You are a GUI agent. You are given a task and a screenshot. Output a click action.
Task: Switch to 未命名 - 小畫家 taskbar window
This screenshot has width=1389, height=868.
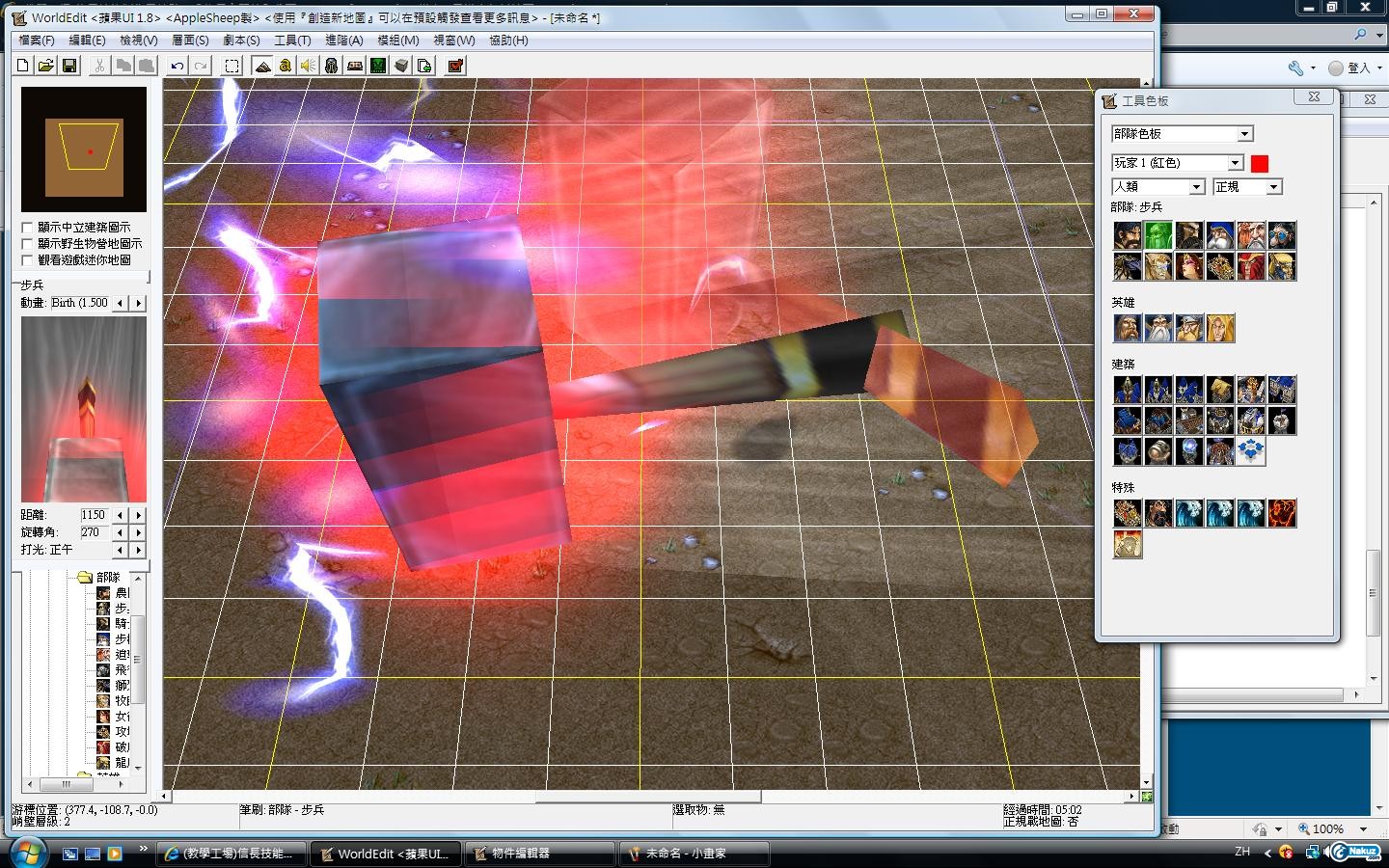click(694, 854)
